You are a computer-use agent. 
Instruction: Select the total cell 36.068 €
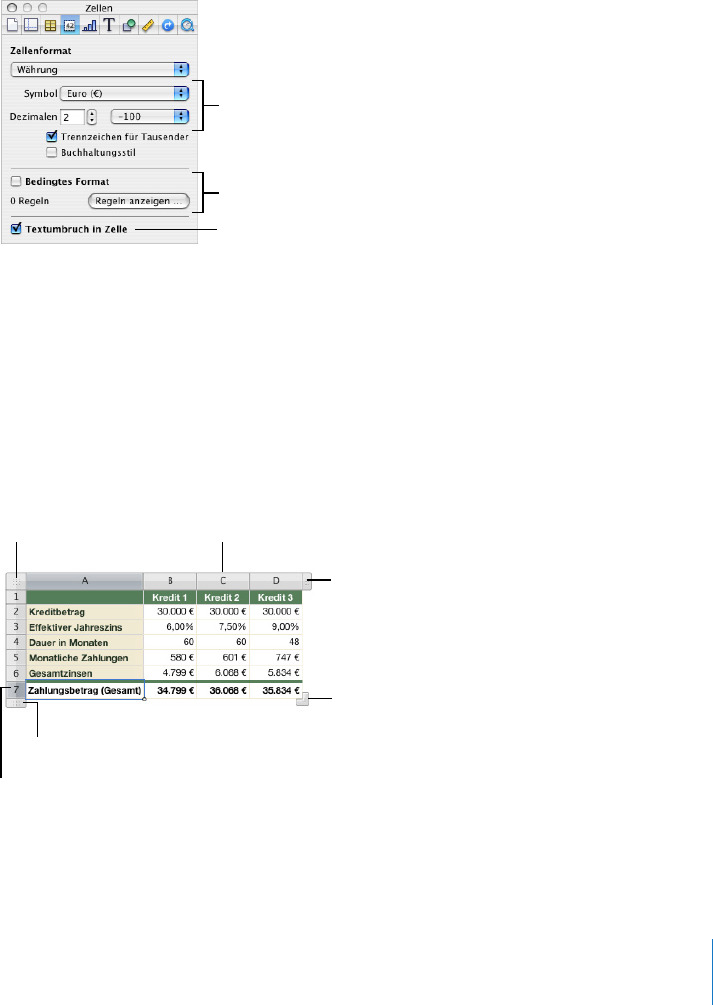(223, 690)
